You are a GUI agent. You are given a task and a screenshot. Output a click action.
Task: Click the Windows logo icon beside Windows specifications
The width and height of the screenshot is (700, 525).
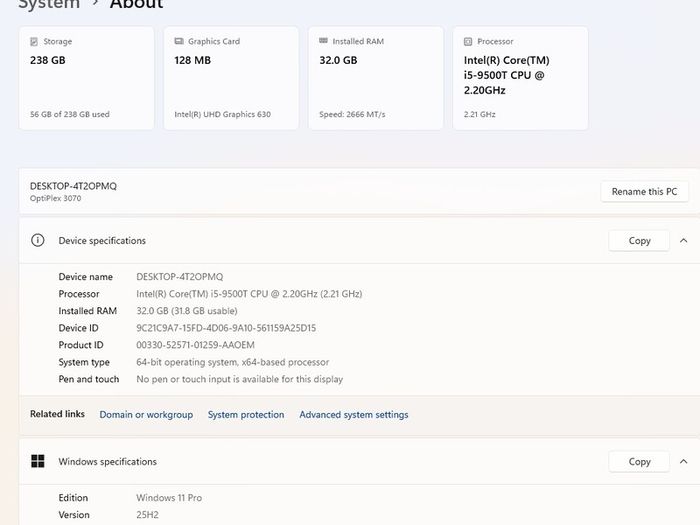pos(38,461)
